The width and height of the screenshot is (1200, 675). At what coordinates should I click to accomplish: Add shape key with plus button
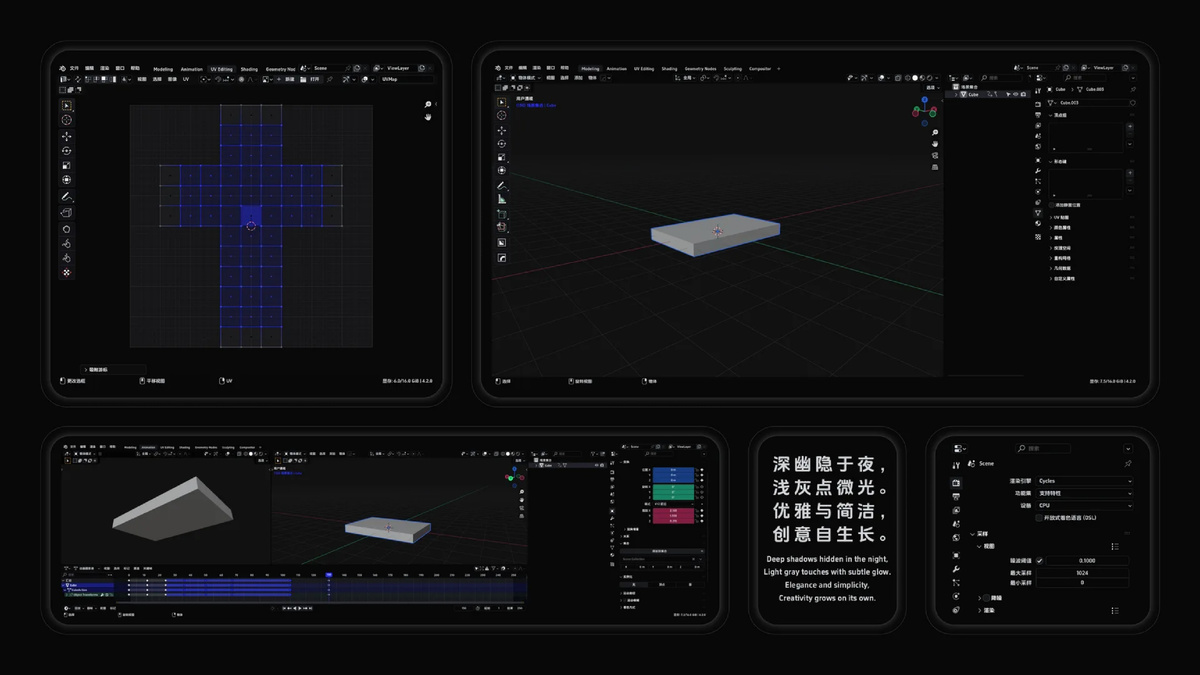pyautogui.click(x=1130, y=173)
